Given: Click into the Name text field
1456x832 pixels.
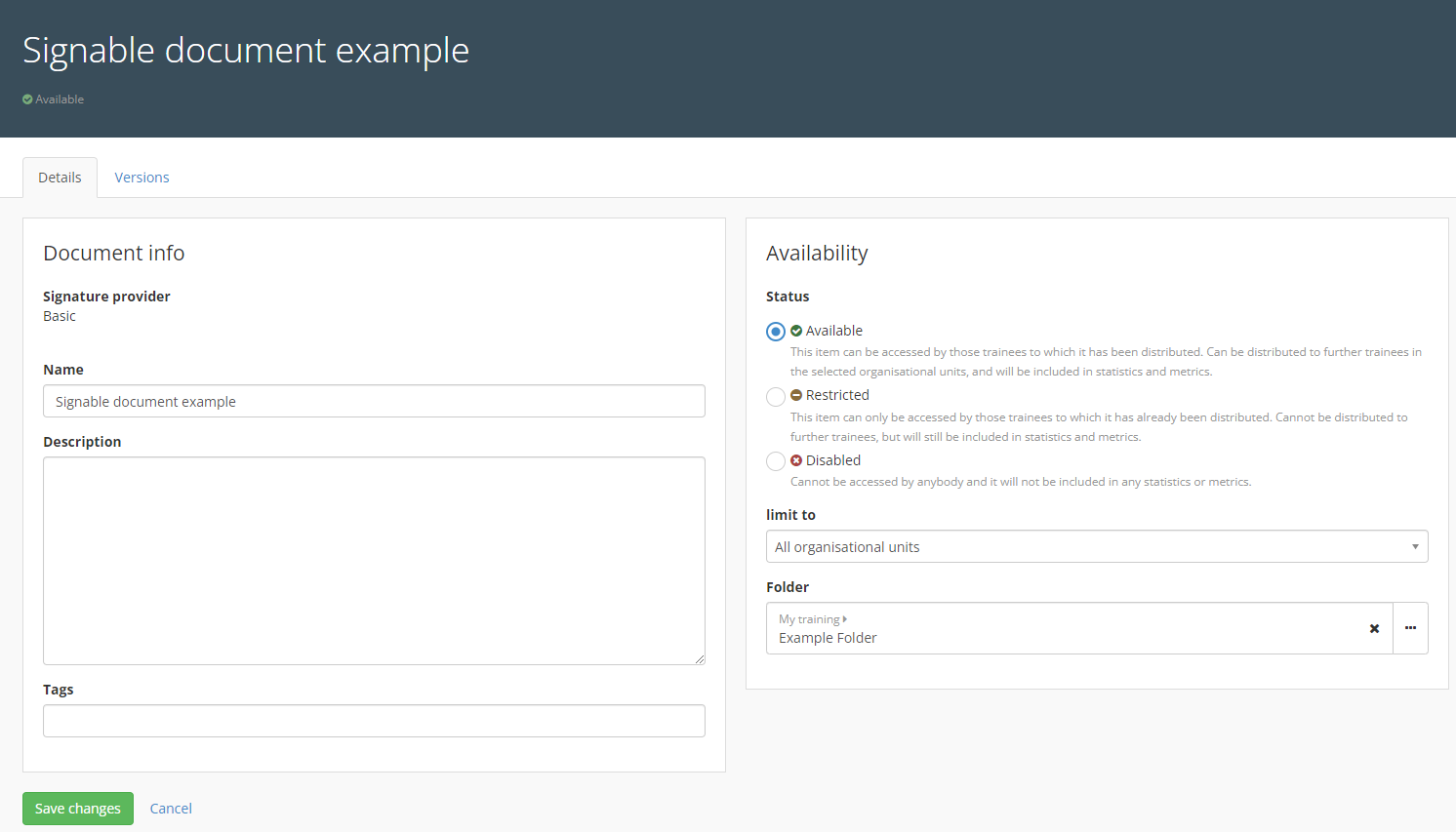Looking at the screenshot, I should [x=374, y=402].
